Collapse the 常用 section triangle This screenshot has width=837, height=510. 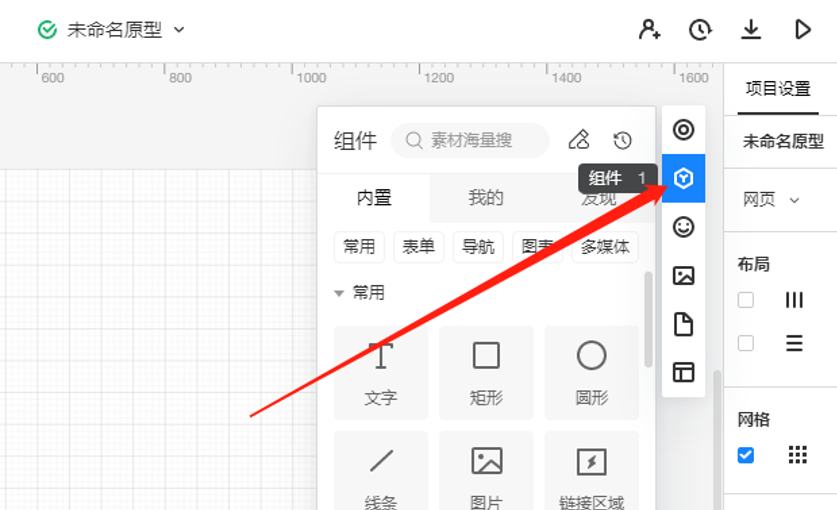[x=339, y=293]
